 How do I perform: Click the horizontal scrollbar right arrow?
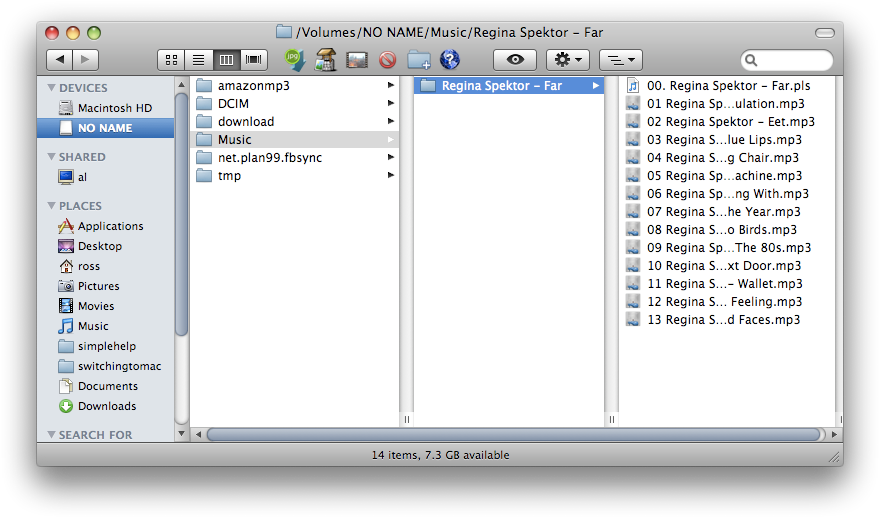point(835,434)
